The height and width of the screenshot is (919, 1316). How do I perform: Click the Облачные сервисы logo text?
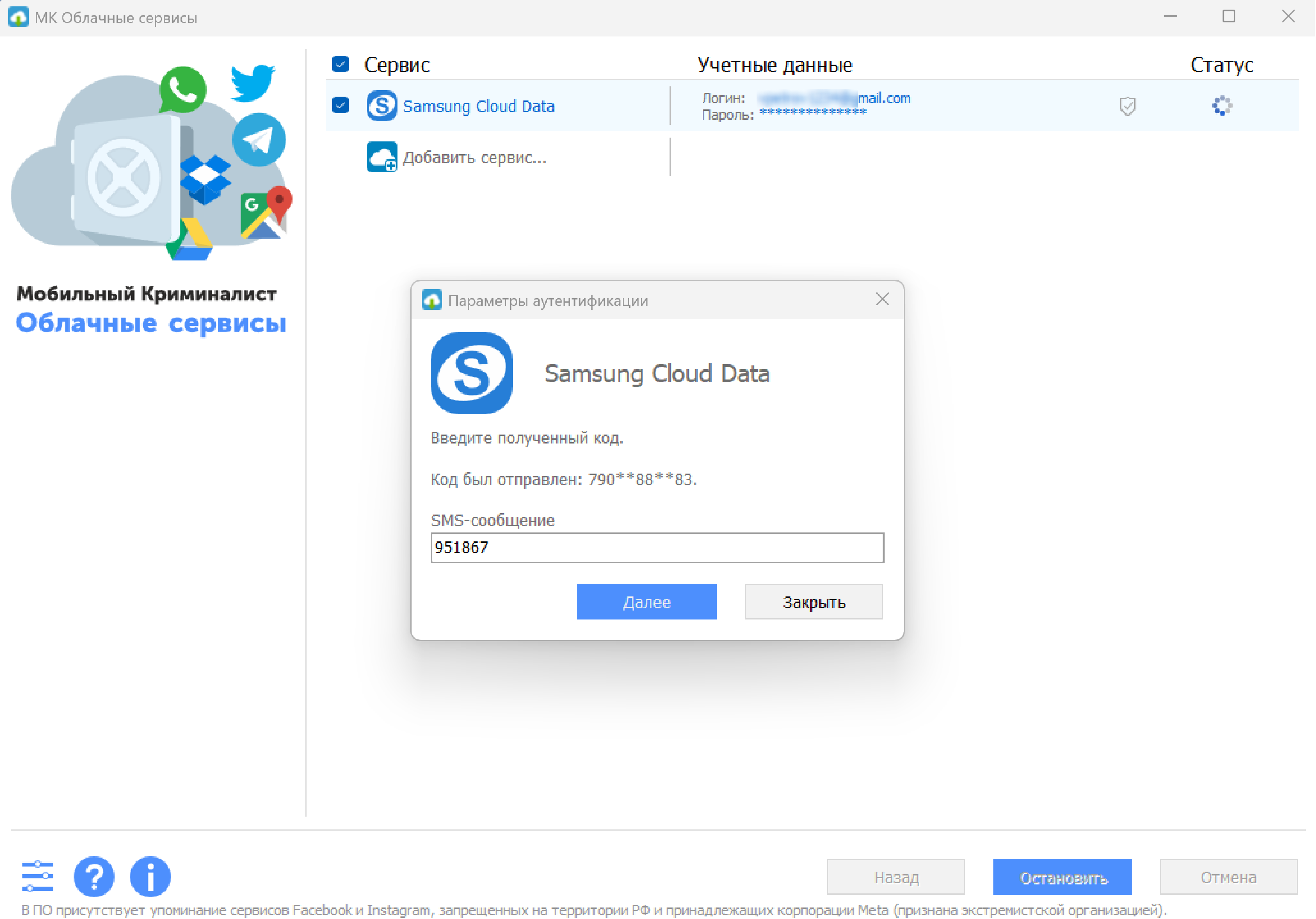coord(151,323)
